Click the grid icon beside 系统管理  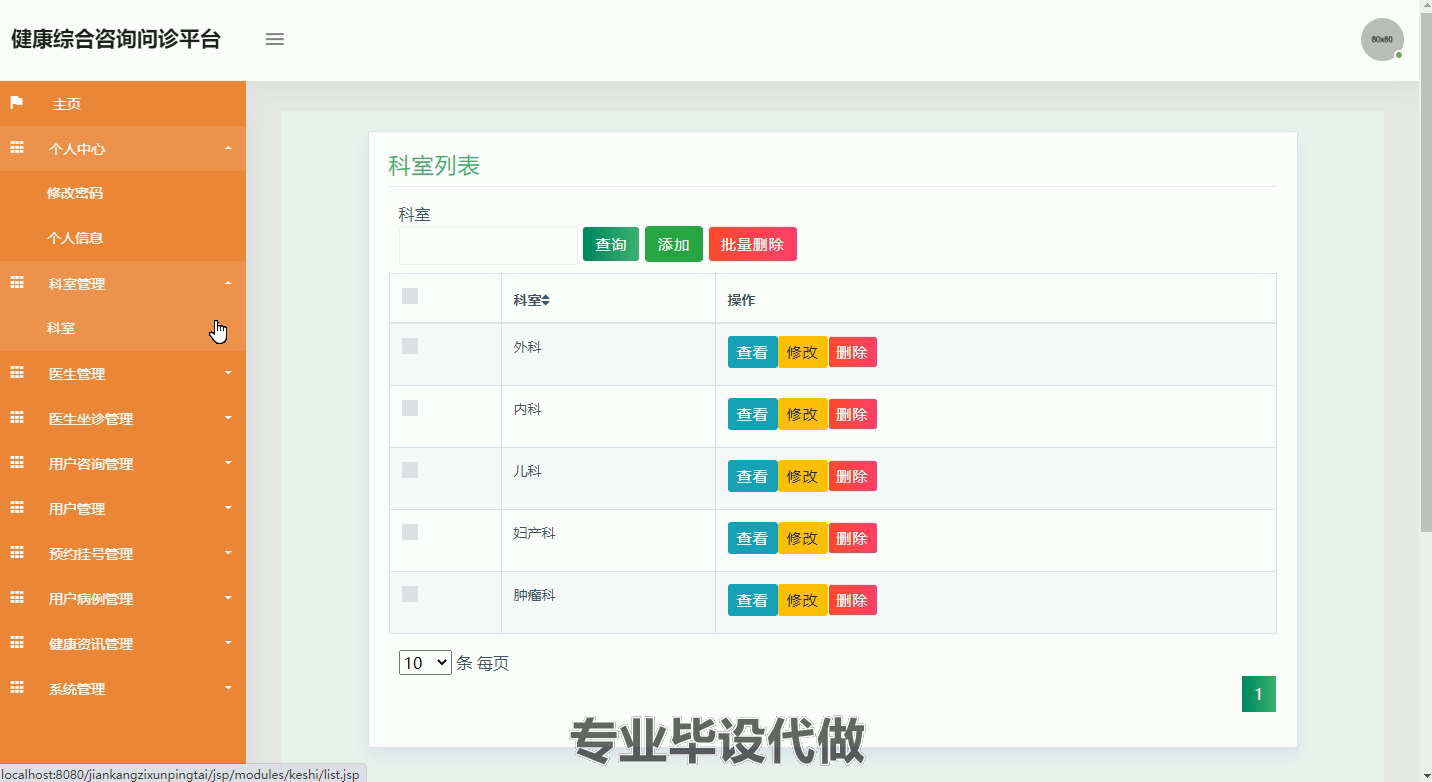point(17,688)
